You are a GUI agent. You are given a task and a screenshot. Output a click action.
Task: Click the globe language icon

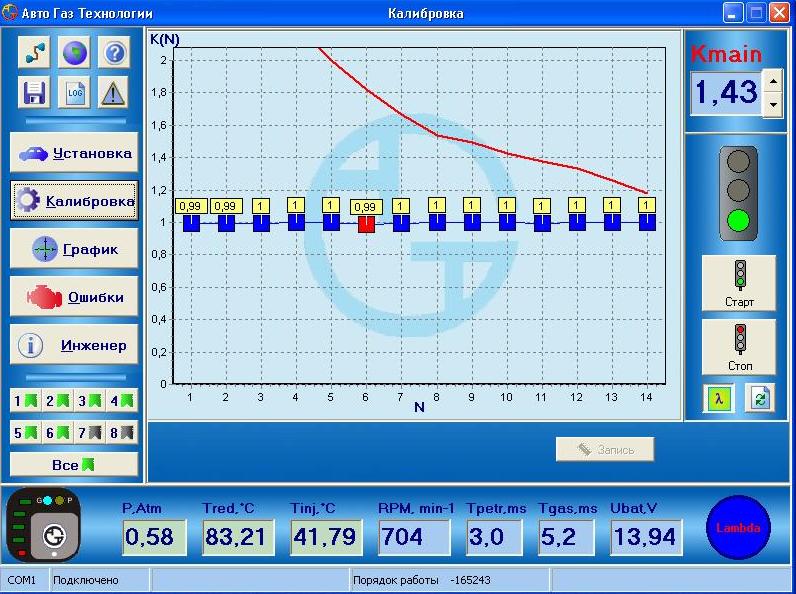[x=75, y=53]
